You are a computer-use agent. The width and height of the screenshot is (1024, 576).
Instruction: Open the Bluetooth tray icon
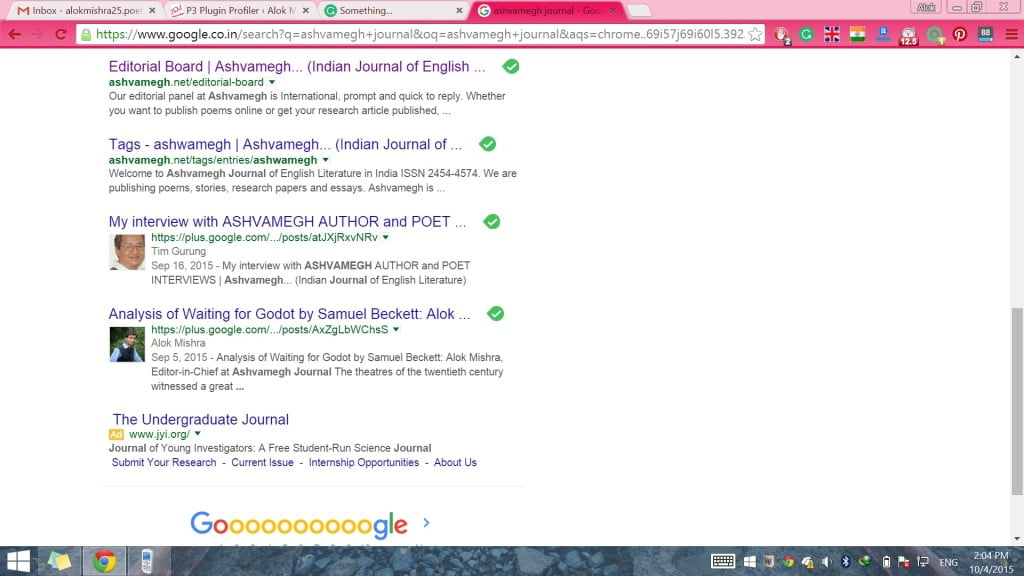click(x=846, y=562)
